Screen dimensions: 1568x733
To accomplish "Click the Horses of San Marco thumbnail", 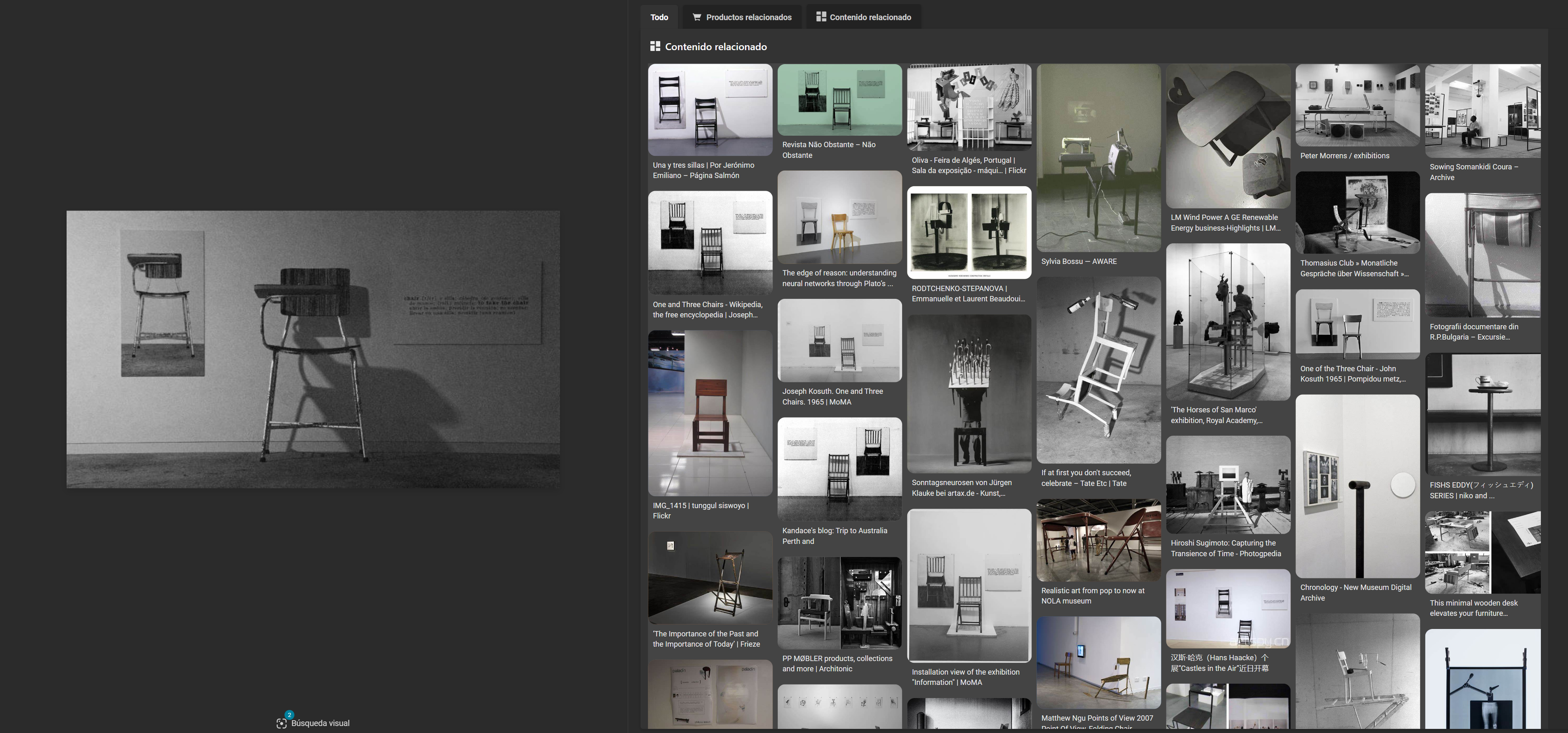I will coord(1228,321).
